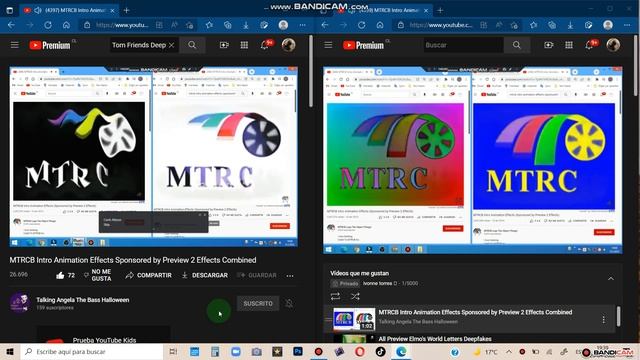Open notifications bell in right window
The width and height of the screenshot is (640, 360).
point(589,45)
